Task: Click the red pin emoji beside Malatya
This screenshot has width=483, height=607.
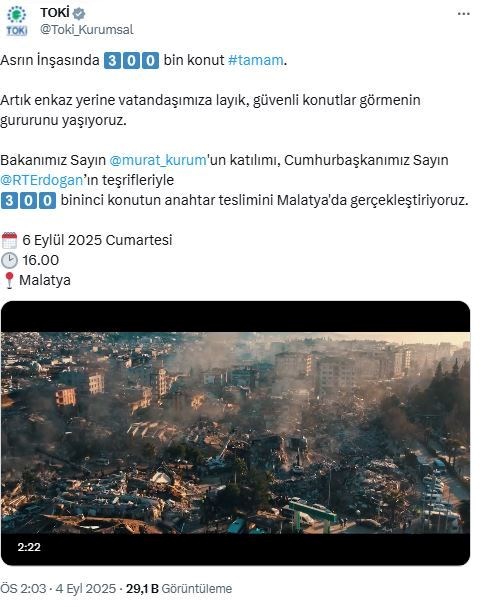Action: pyautogui.click(x=9, y=281)
